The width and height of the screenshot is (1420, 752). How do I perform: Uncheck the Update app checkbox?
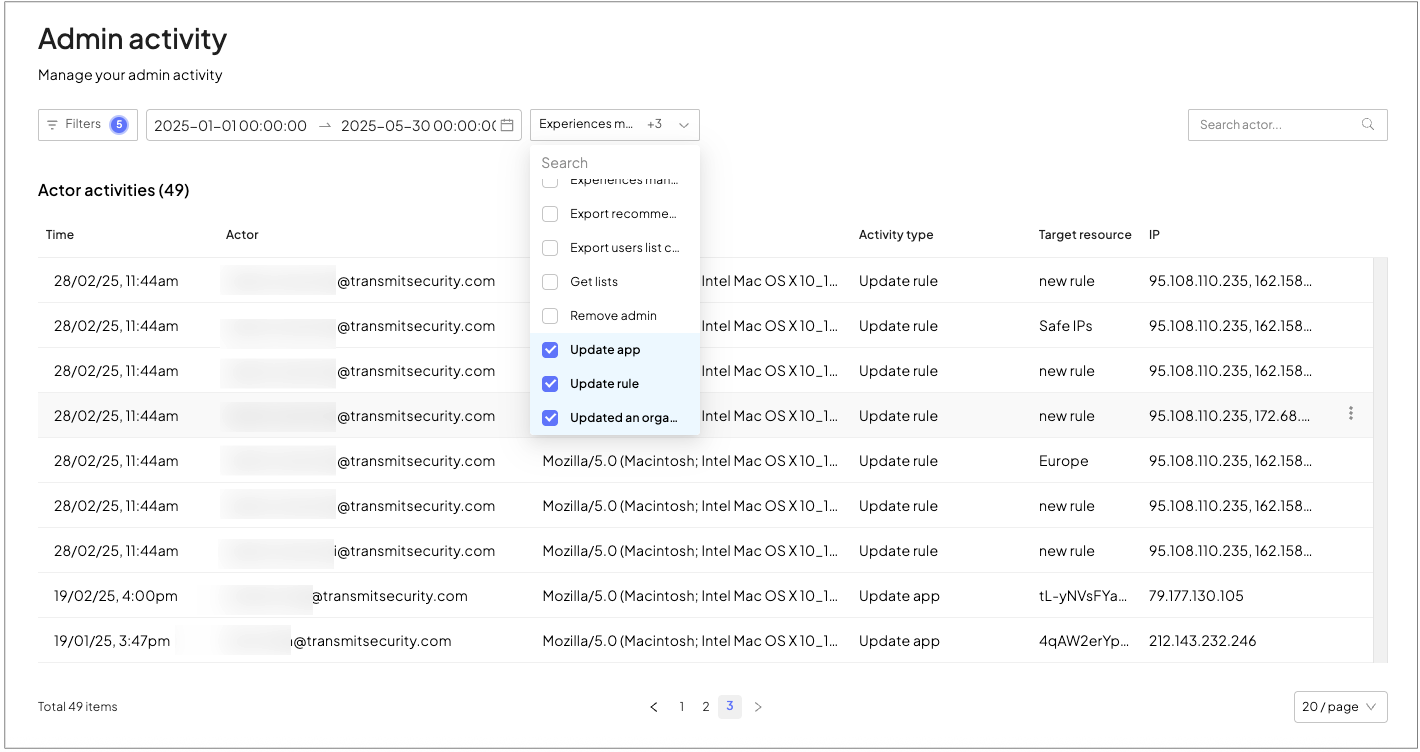(550, 350)
